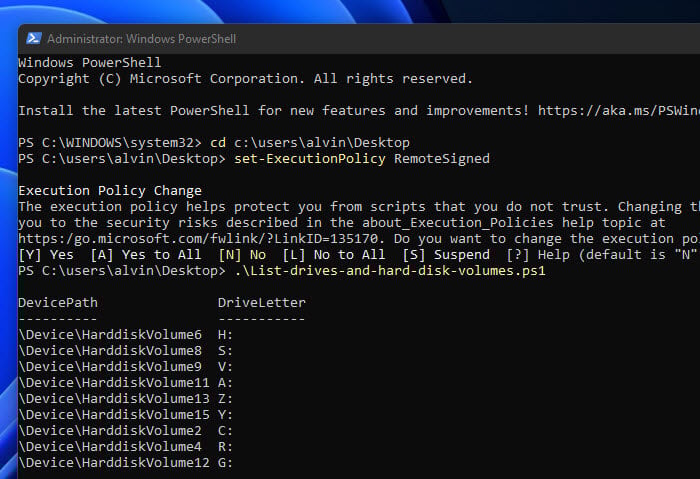Click the drive letter H:
Image resolution: width=700 pixels, height=479 pixels.
click(225, 335)
